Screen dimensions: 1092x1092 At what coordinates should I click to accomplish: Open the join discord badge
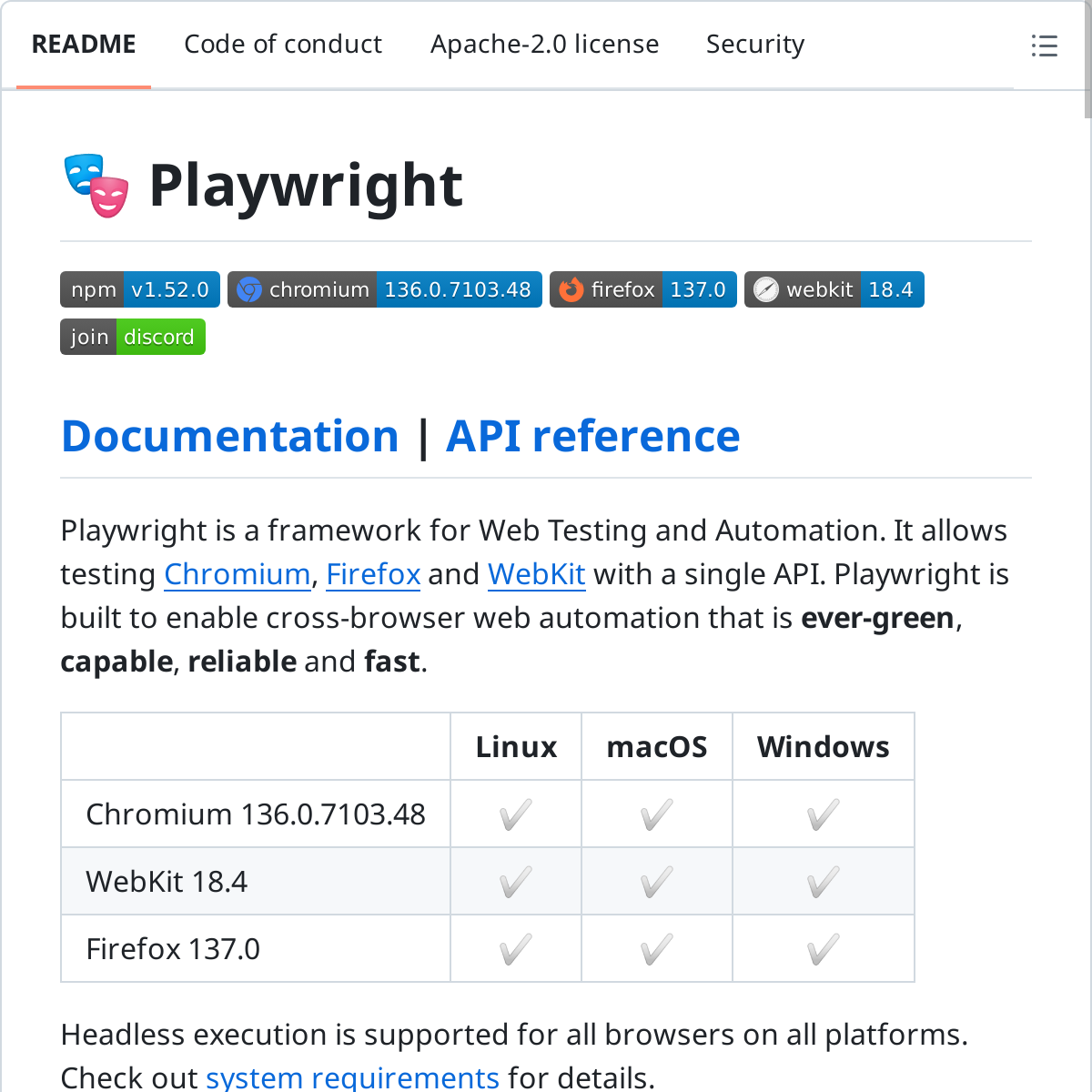click(x=133, y=337)
